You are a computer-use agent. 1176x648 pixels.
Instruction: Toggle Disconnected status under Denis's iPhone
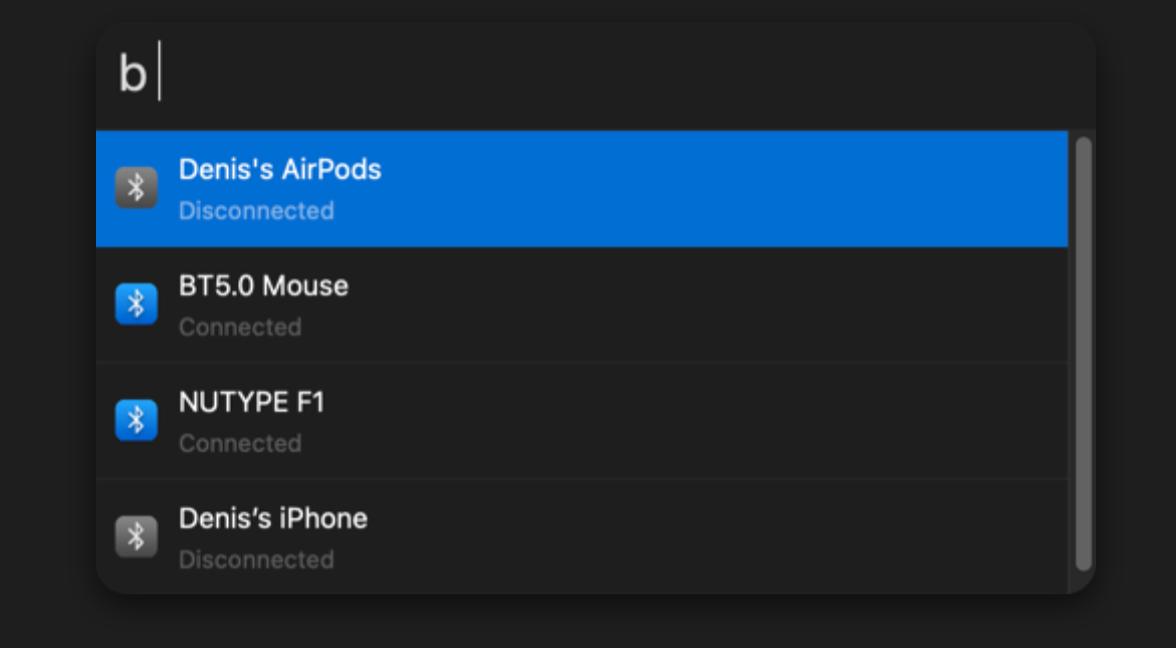[256, 560]
